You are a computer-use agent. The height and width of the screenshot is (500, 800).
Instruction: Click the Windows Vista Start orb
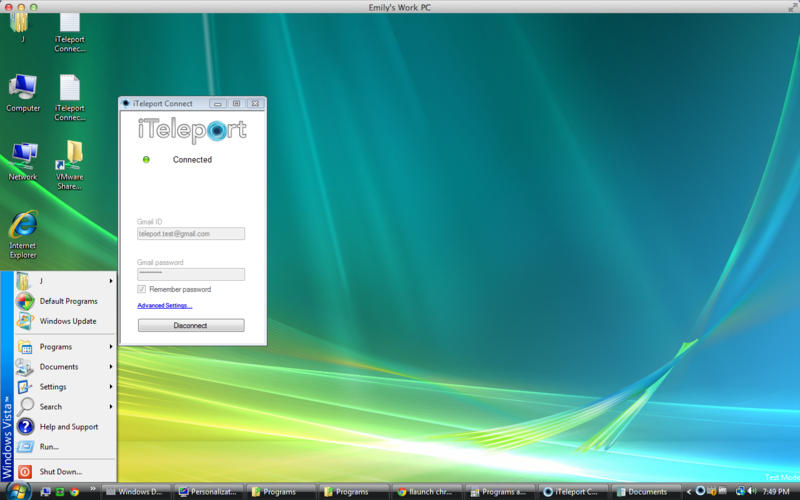(18, 491)
